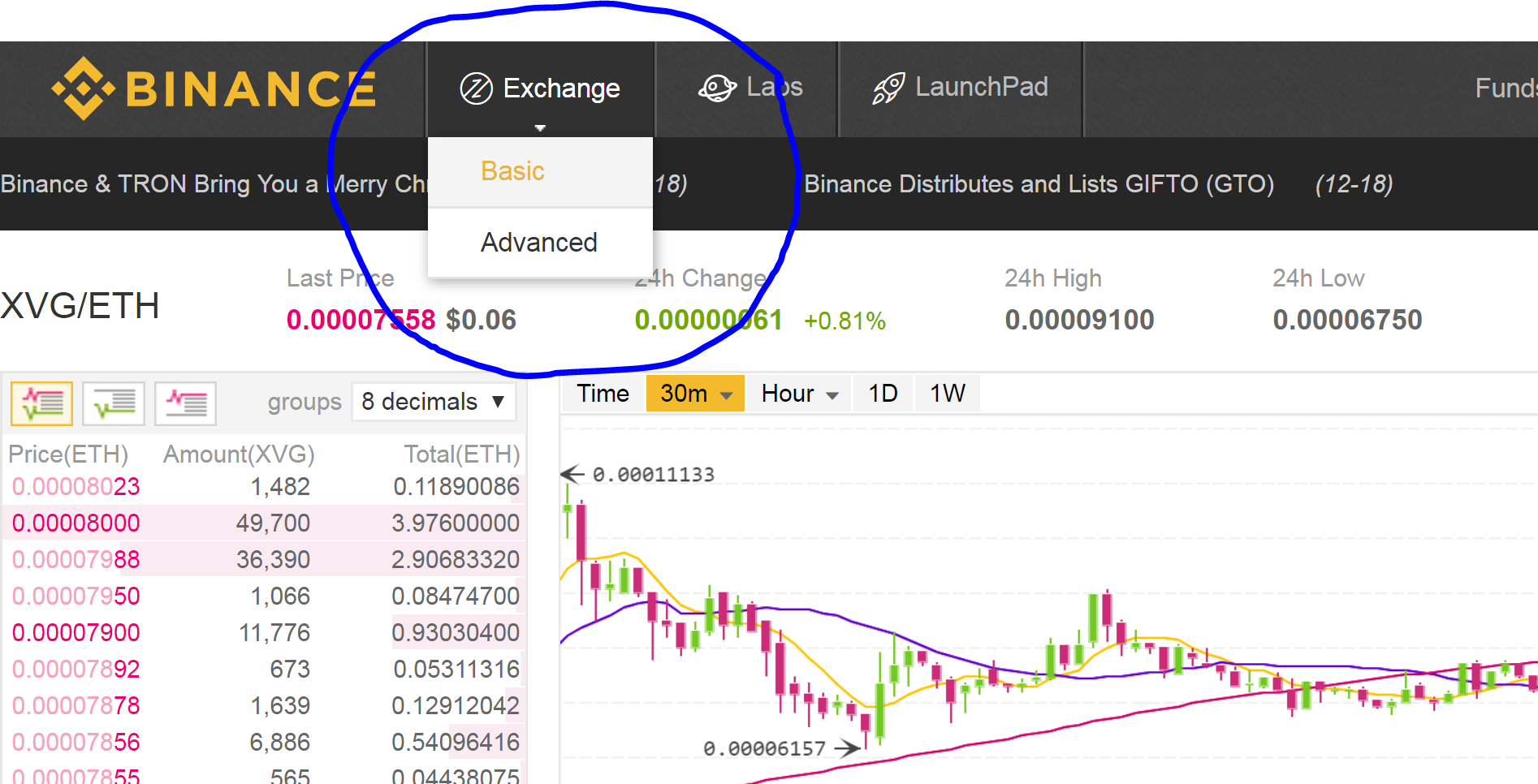Open the 8 decimals groups dropdown
1538x784 pixels.
click(x=434, y=402)
